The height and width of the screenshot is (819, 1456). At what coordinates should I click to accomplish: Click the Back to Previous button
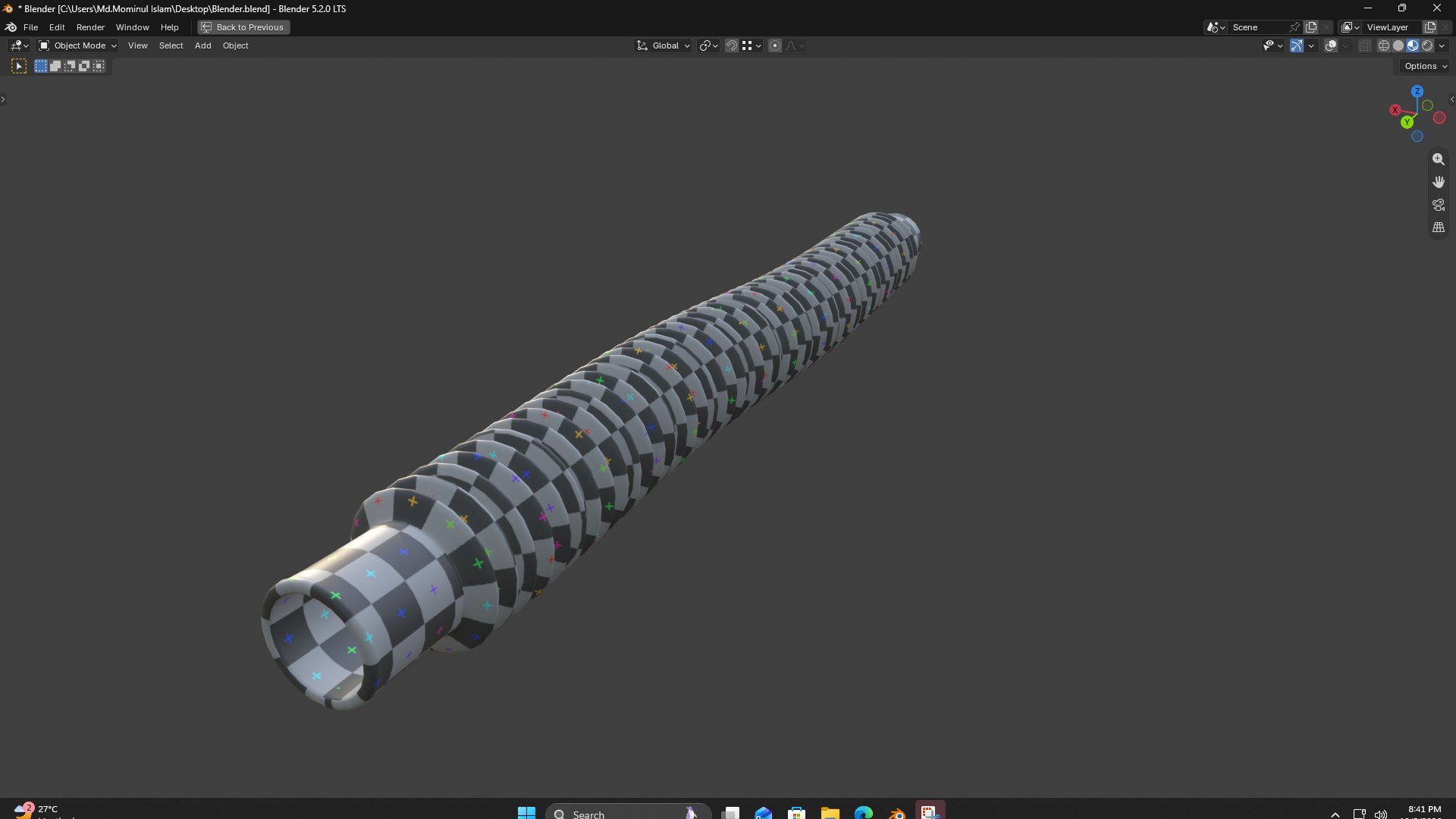point(243,27)
